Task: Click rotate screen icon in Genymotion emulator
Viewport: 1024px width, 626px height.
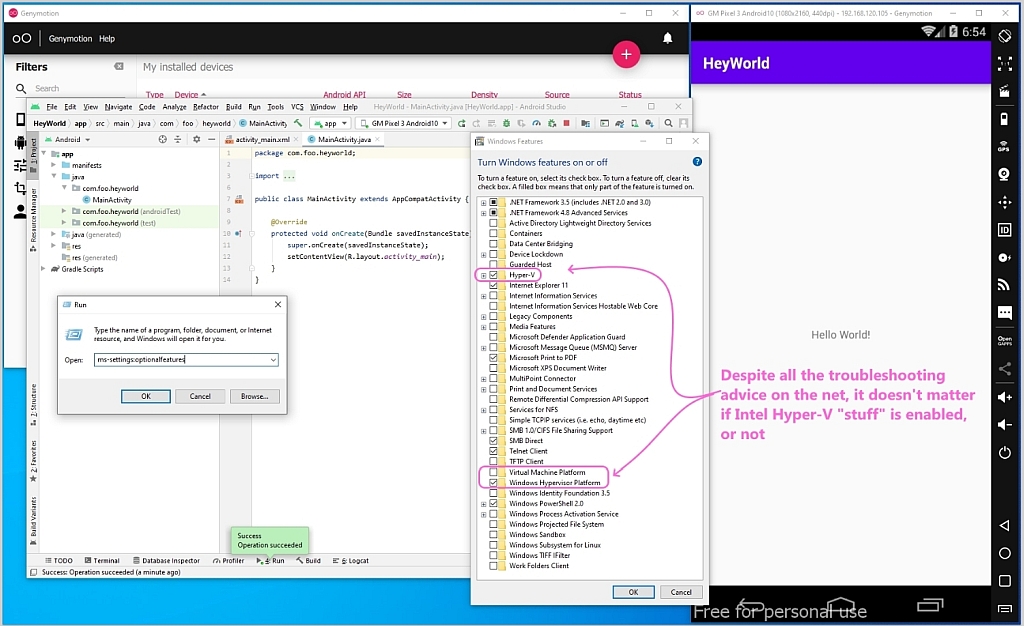Action: 1004,36
